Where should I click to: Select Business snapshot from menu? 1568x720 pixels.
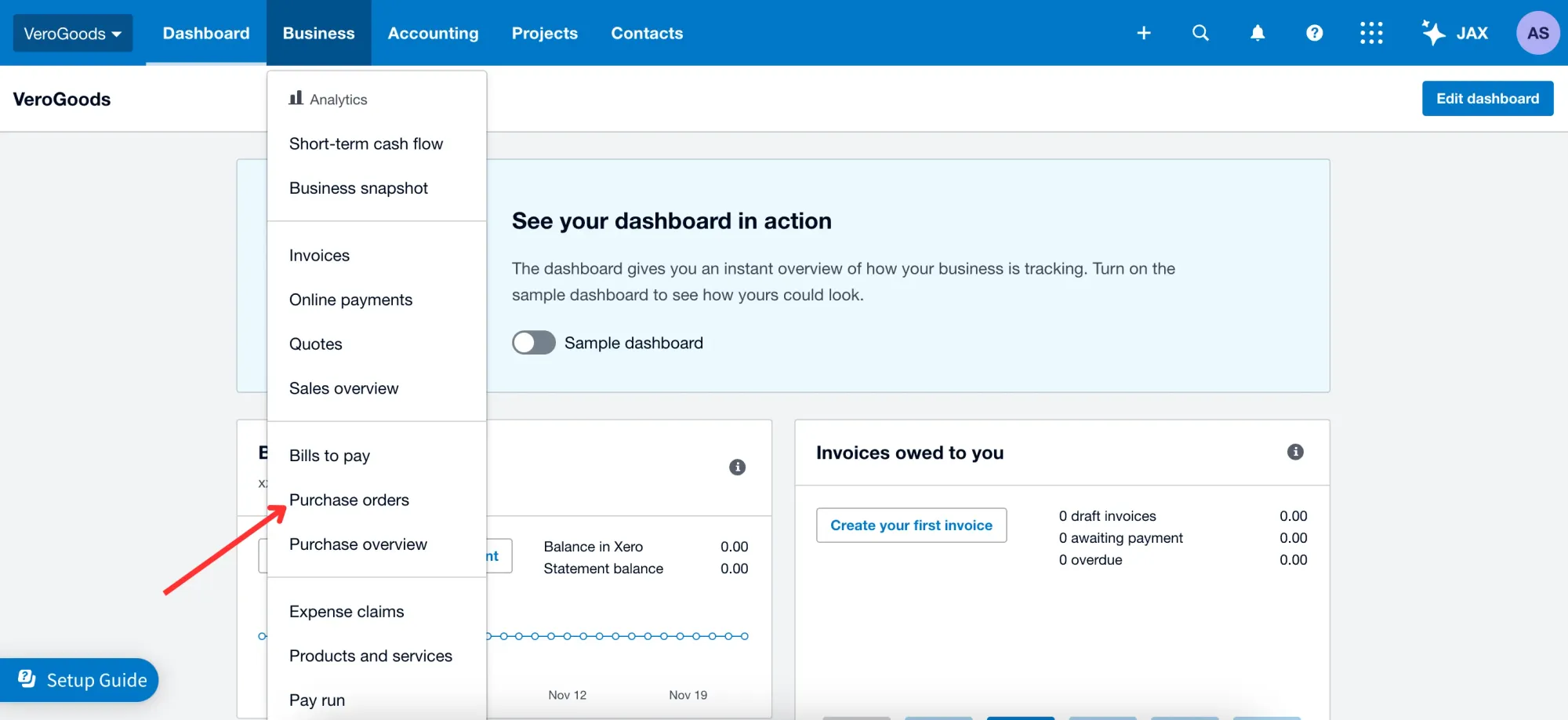376,188
